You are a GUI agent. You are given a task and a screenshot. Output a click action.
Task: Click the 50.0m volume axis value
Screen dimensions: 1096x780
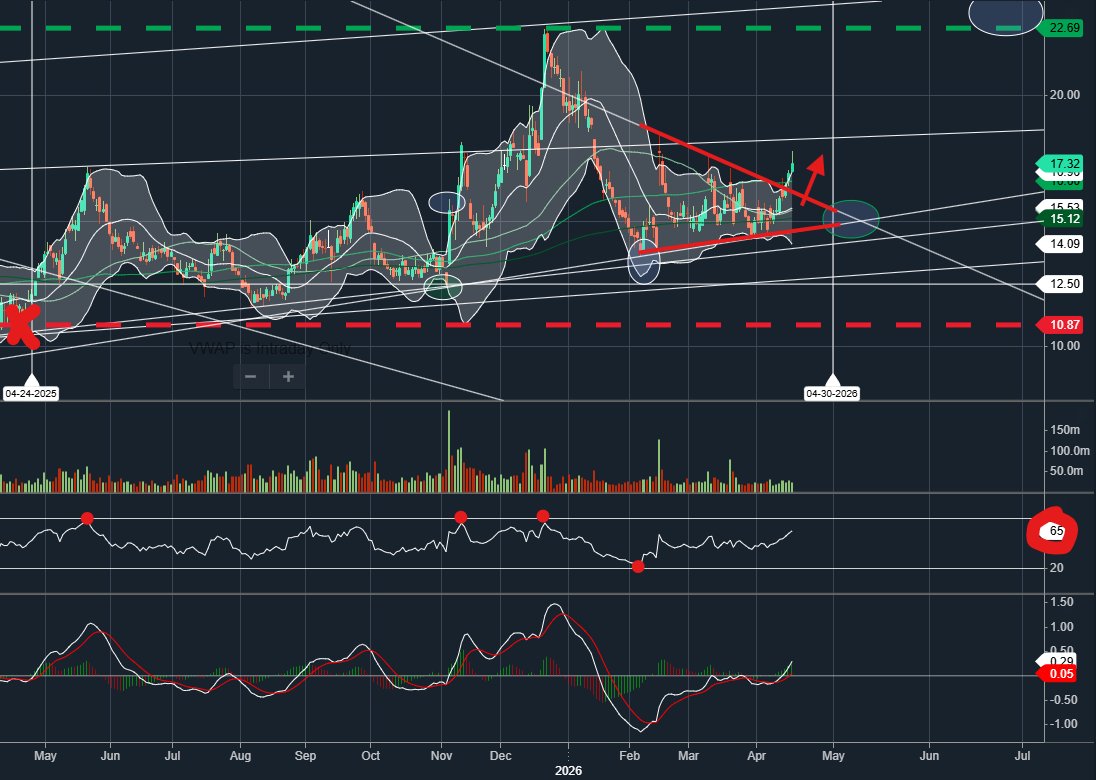(x=1067, y=471)
